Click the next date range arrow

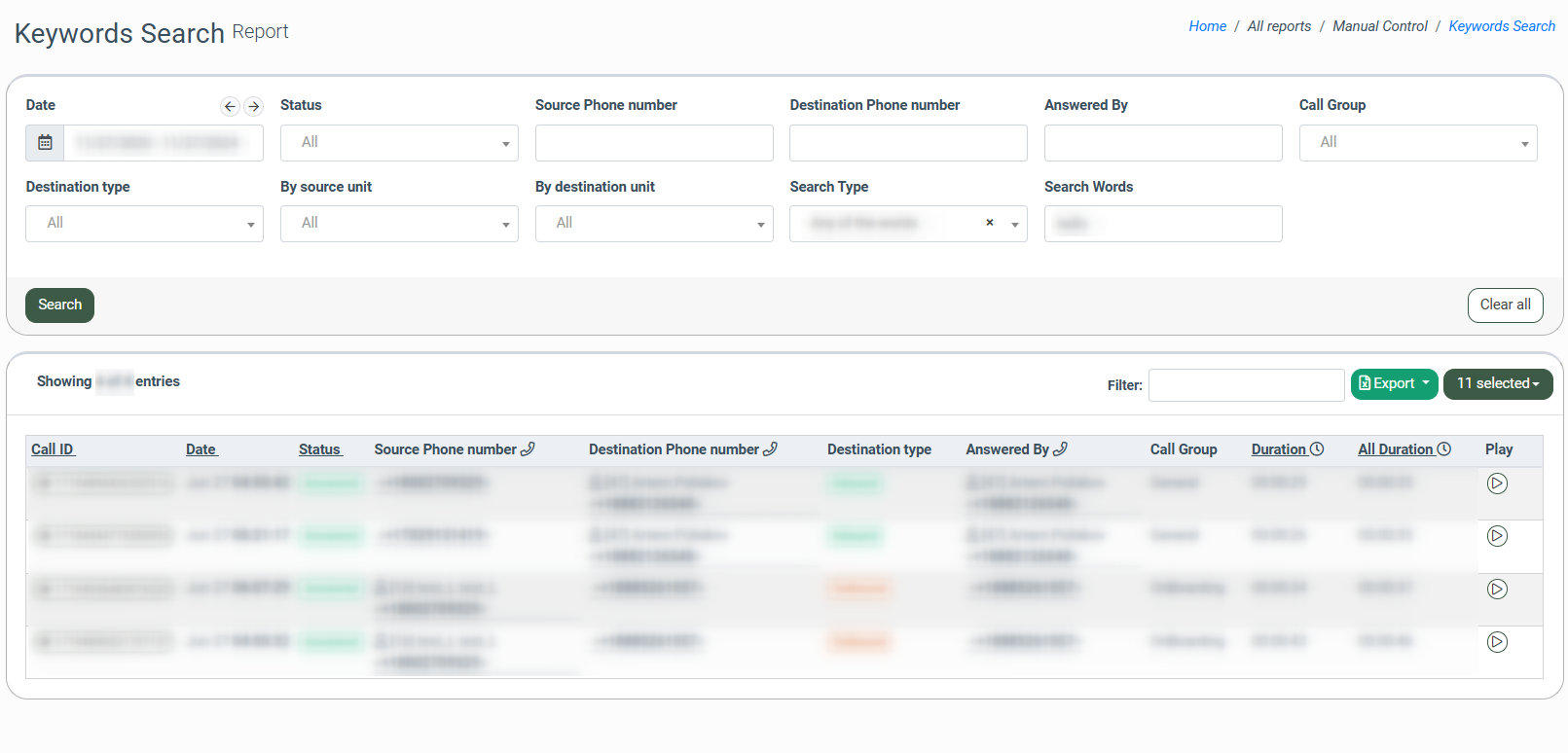[253, 107]
